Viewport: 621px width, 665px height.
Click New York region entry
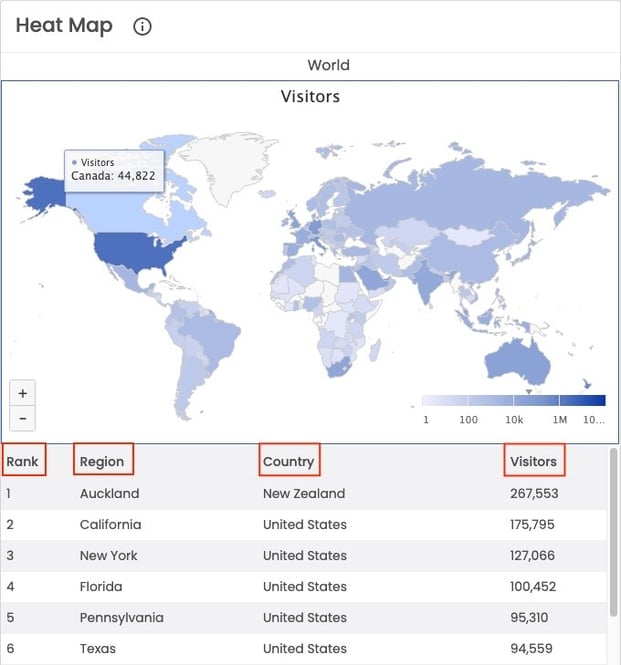point(108,555)
